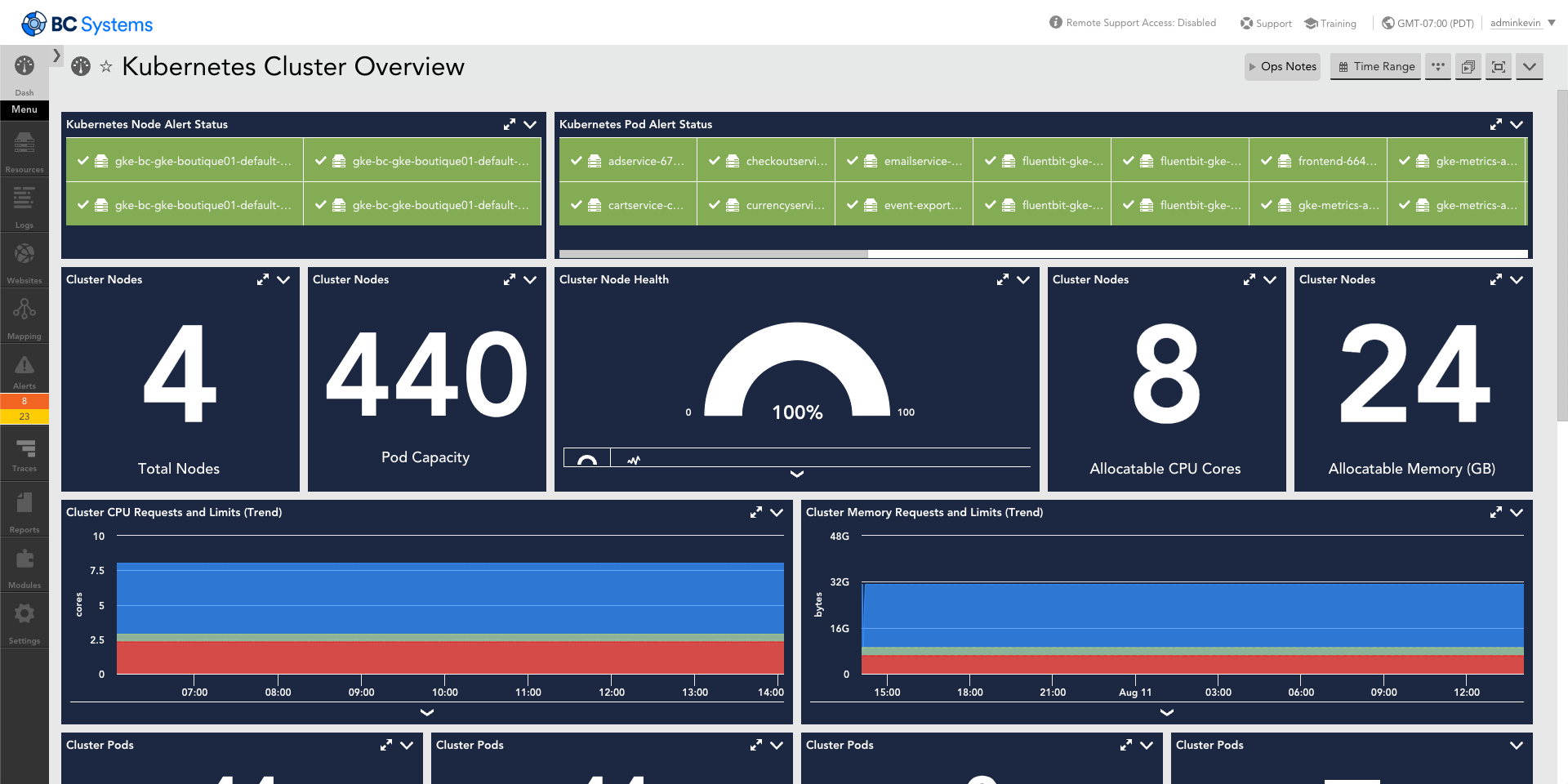Expand Cluster Memory Requests trend widget fullscreen
Viewport: 1568px width, 784px height.
[1496, 512]
